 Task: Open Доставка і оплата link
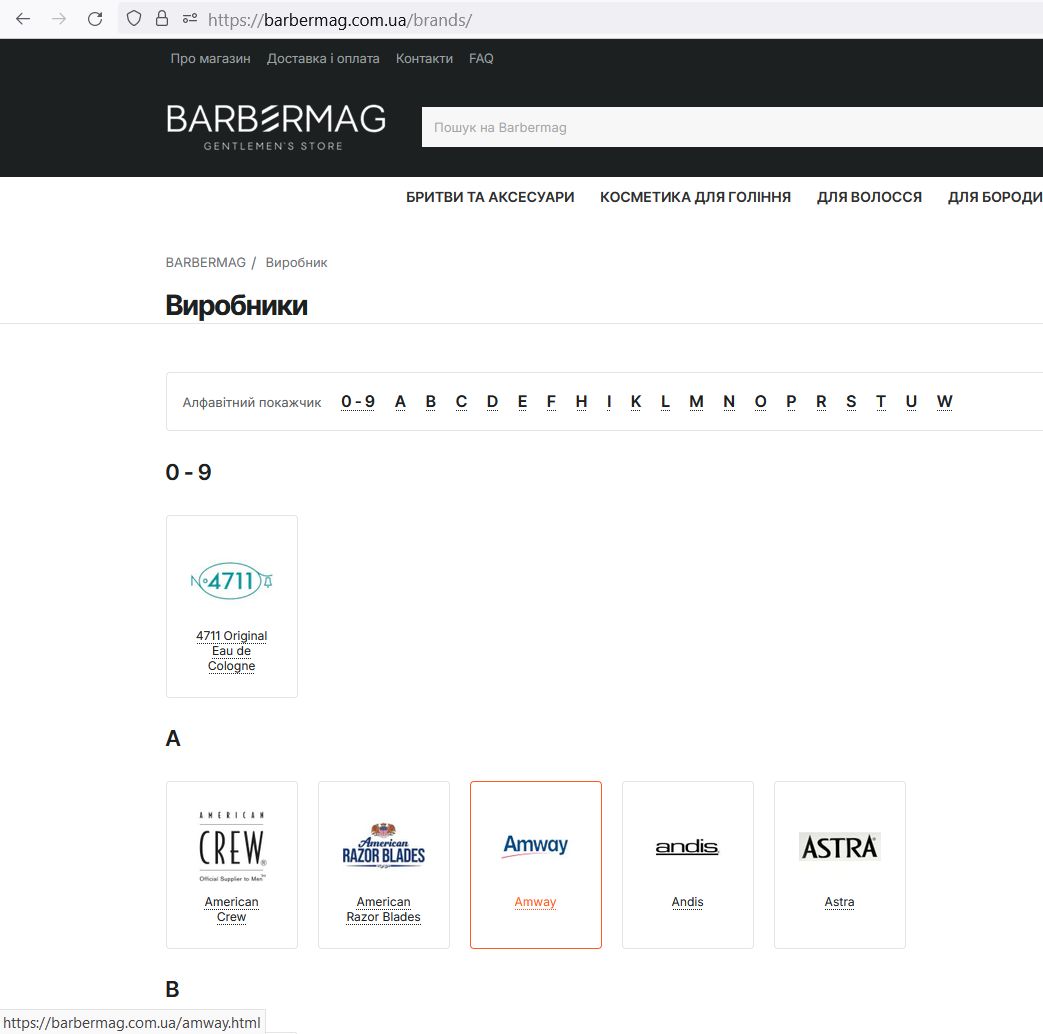coord(323,59)
